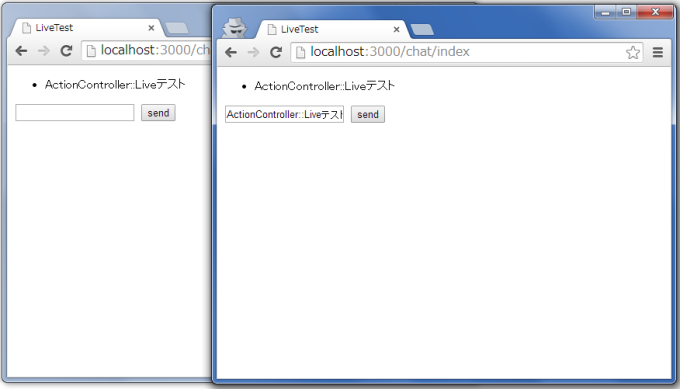The width and height of the screenshot is (680, 389).
Task: Click back arrow in left browser window
Action: tap(21, 51)
